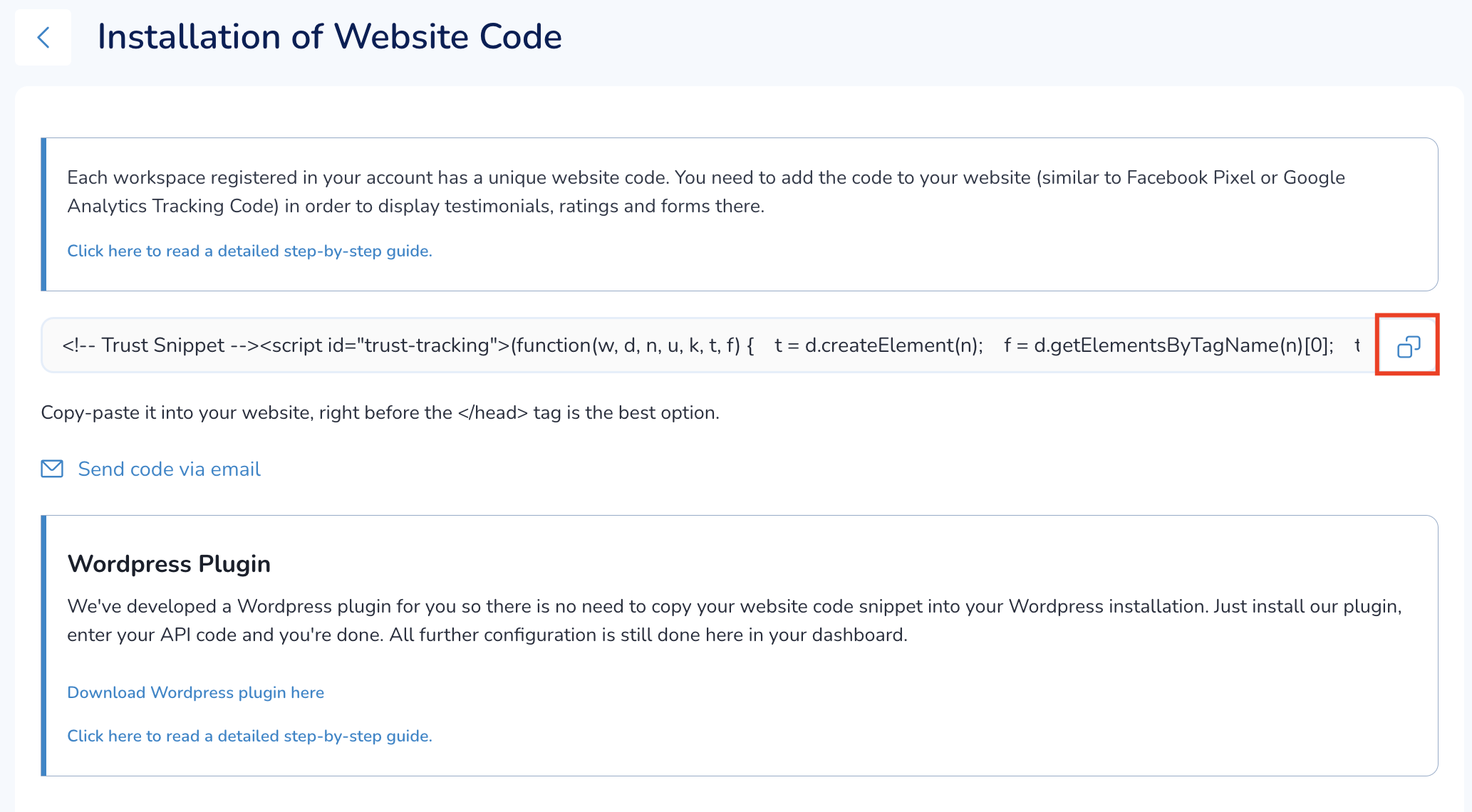The height and width of the screenshot is (812, 1472).
Task: Click the 'Each workspace registered in your account' paragraph
Action: tap(706, 192)
